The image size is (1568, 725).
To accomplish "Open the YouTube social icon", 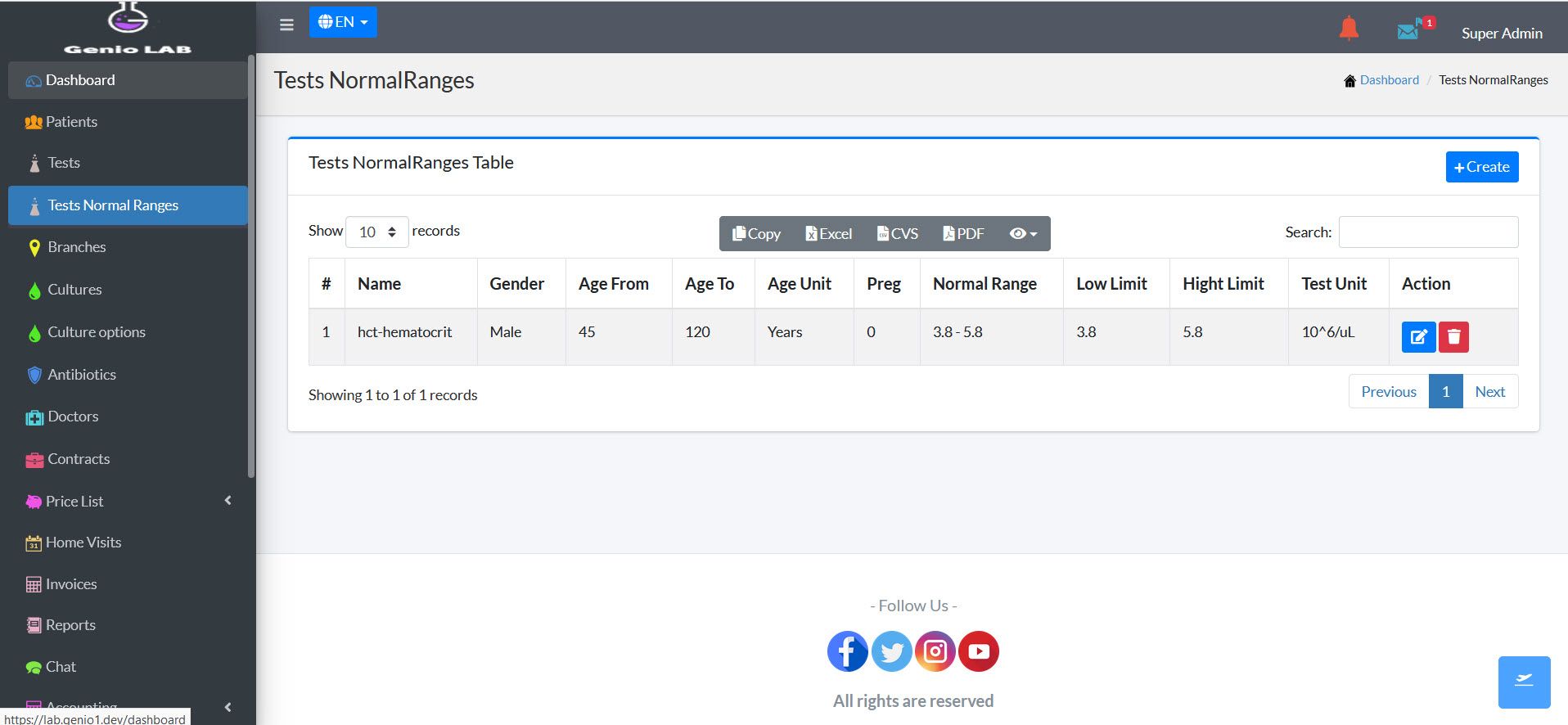I will [x=979, y=651].
